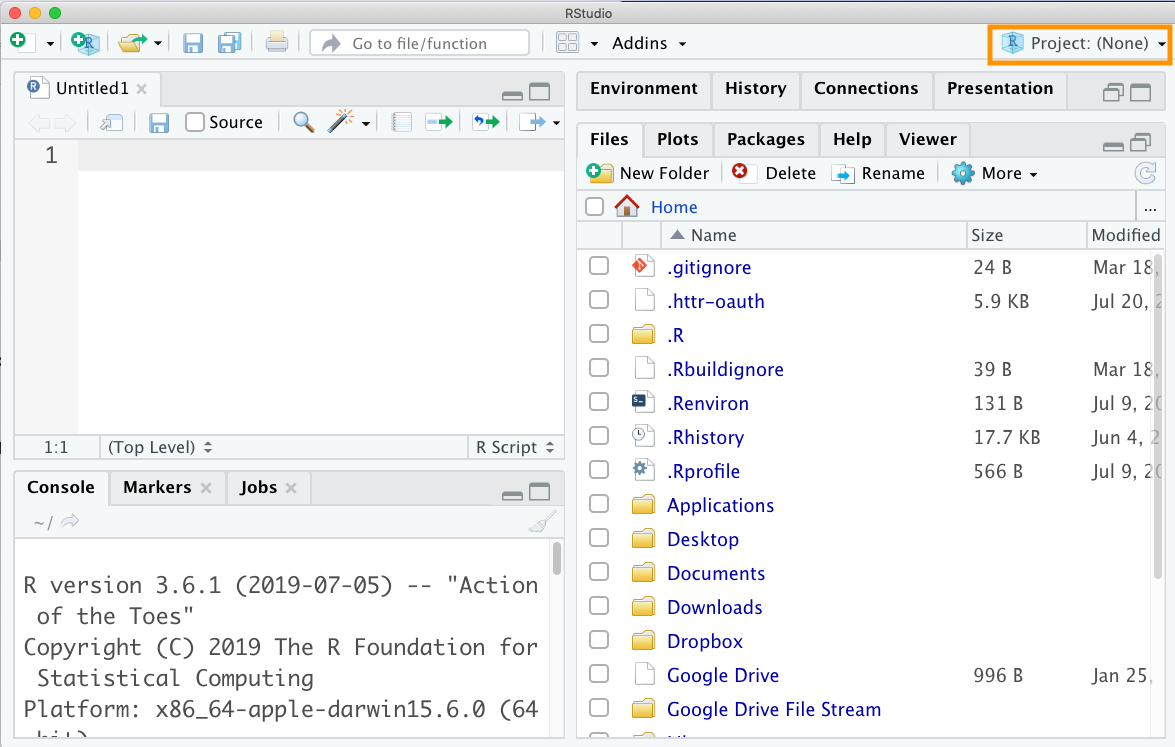Click the Rename file button
Image resolution: width=1175 pixels, height=747 pixels.
tap(878, 173)
